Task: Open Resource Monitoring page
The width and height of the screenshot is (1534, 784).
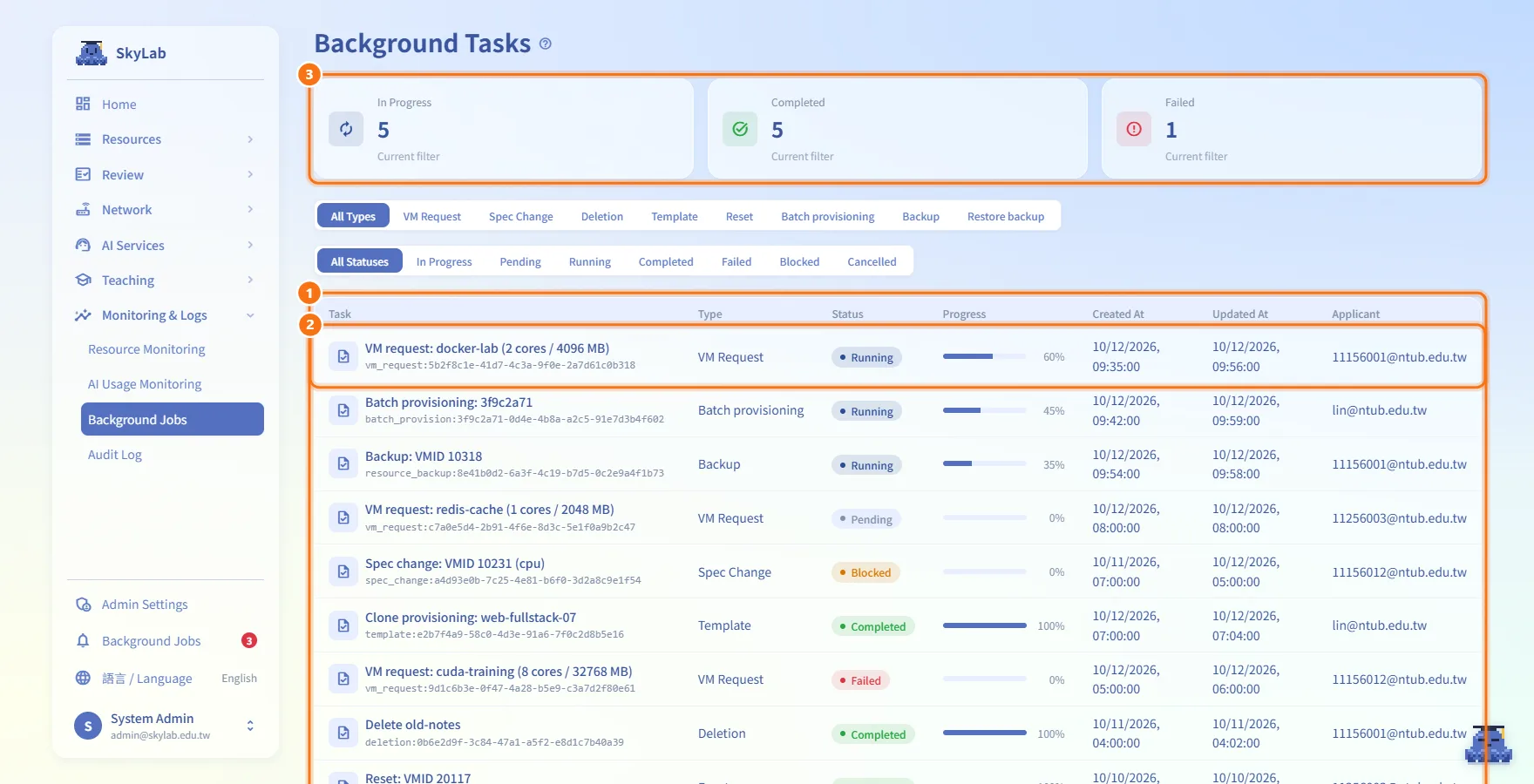Action: click(146, 349)
